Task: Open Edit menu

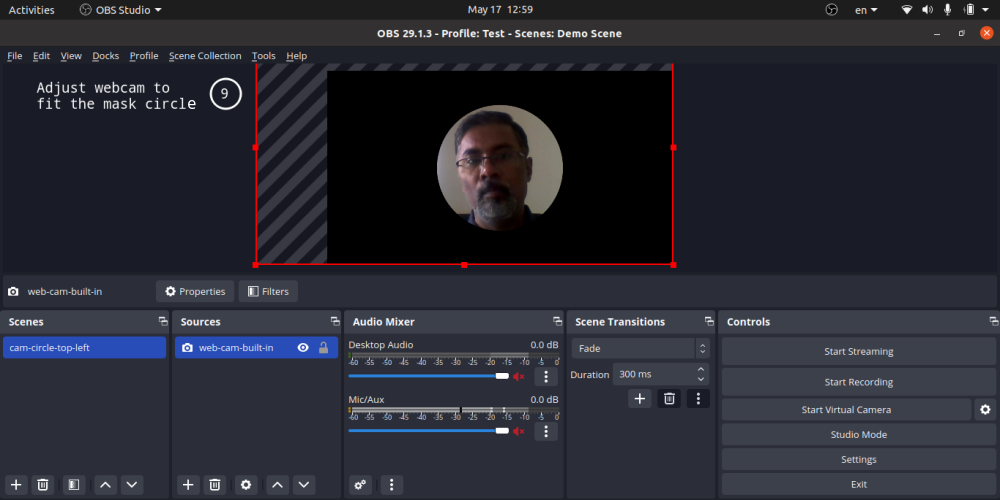Action: (x=41, y=55)
